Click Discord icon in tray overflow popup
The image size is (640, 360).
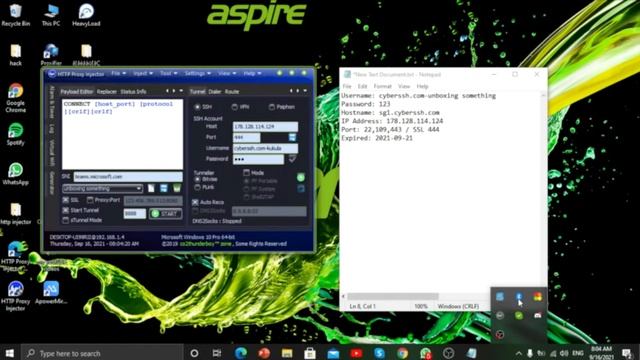(538, 316)
